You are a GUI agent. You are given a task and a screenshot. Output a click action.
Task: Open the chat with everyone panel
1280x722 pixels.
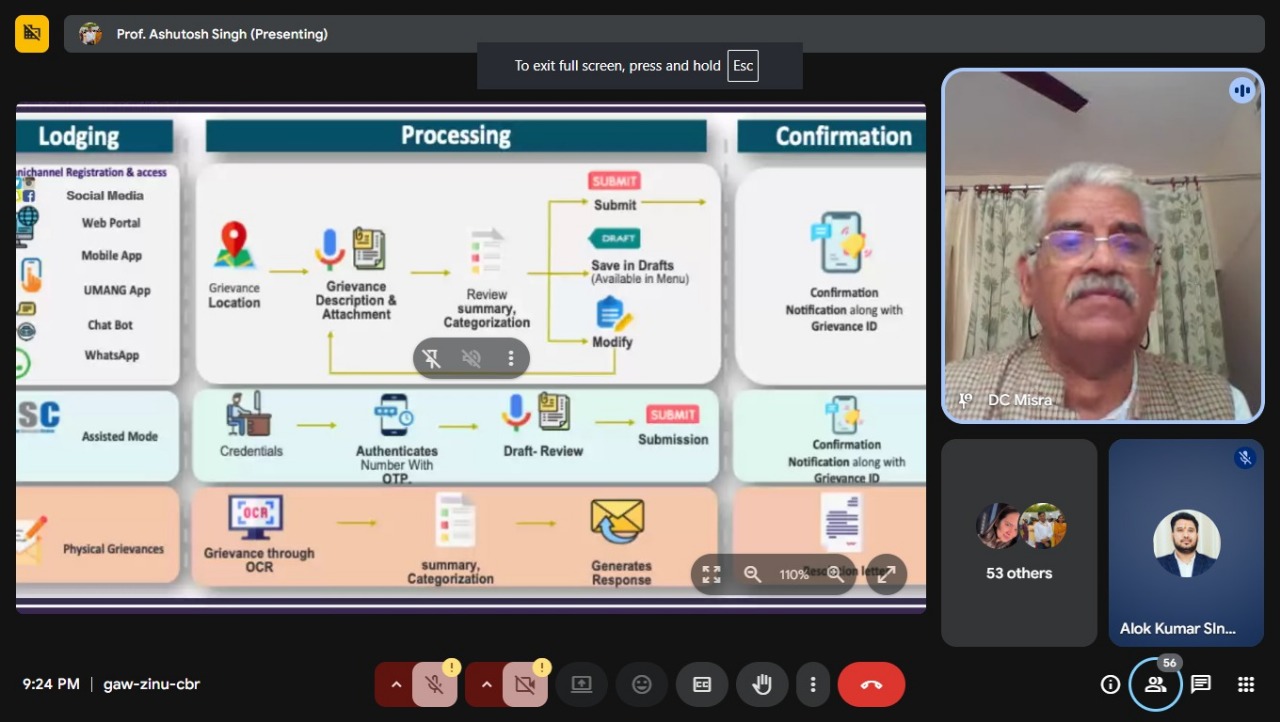(x=1201, y=685)
